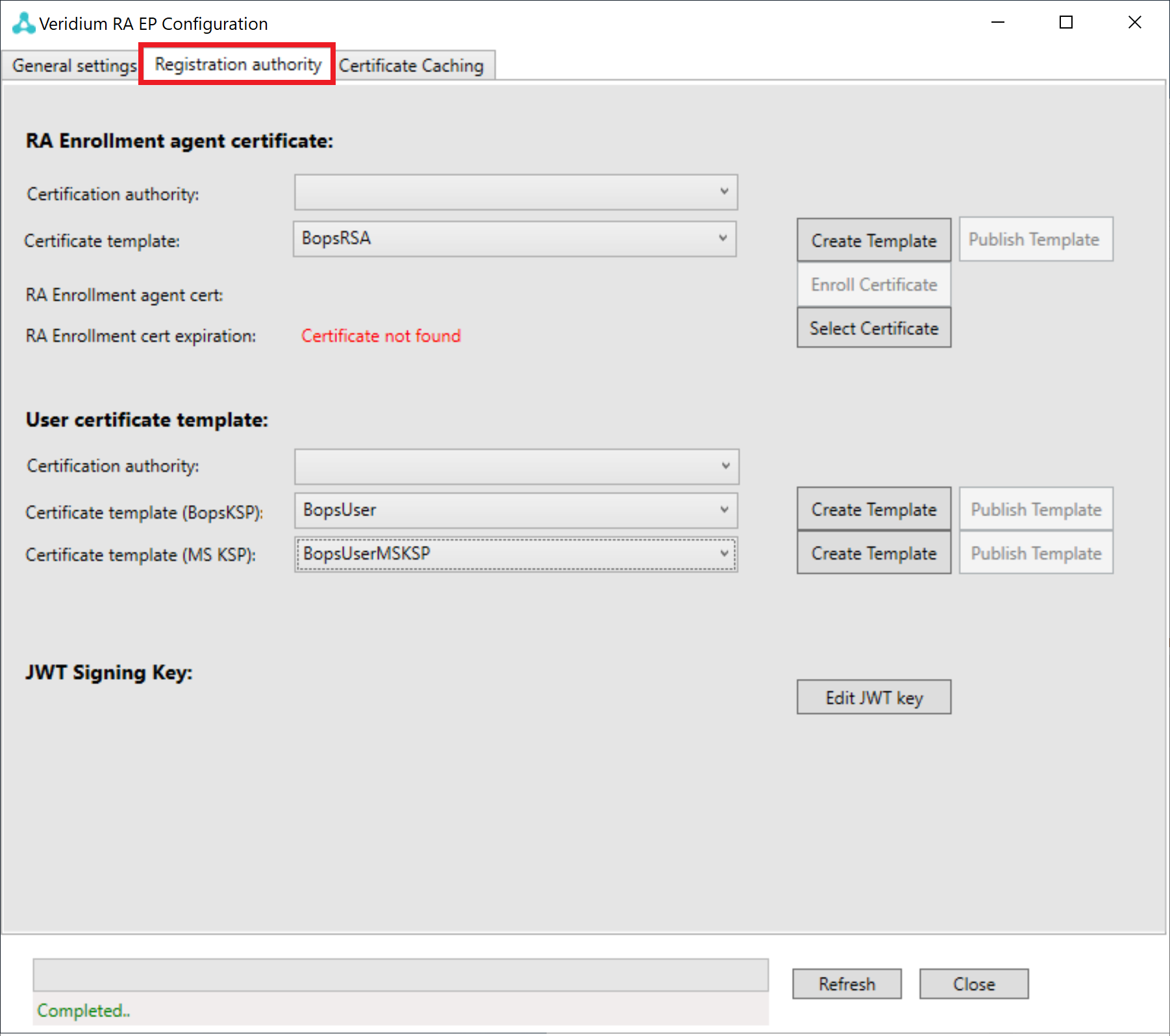1170x1036 pixels.
Task: Create Template for BopsKSP user certificate
Action: 873,510
